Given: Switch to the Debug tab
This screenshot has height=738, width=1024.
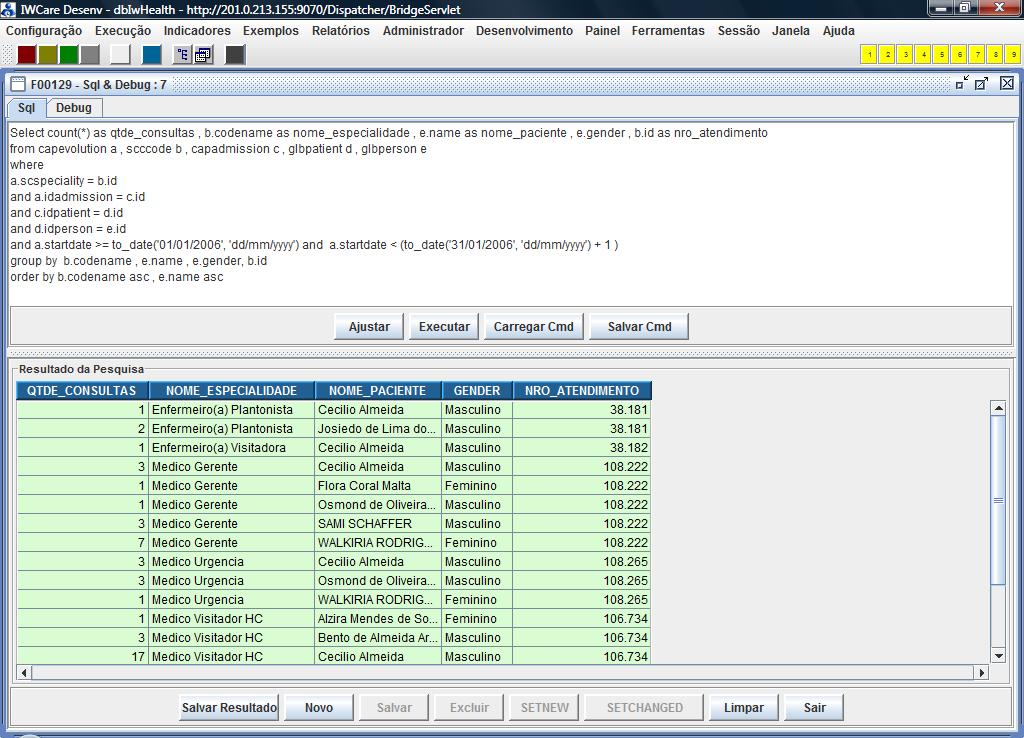Looking at the screenshot, I should [74, 108].
